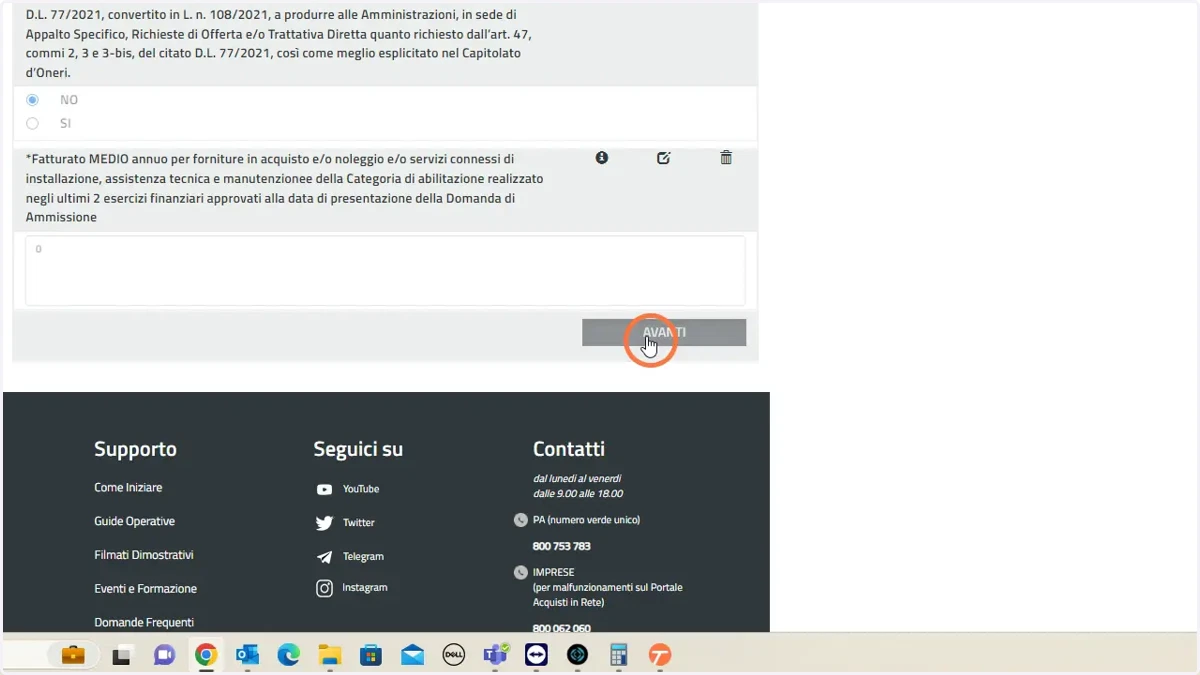1200x675 pixels.
Task: Open the YouTube icon in footer
Action: pyautogui.click(x=324, y=490)
